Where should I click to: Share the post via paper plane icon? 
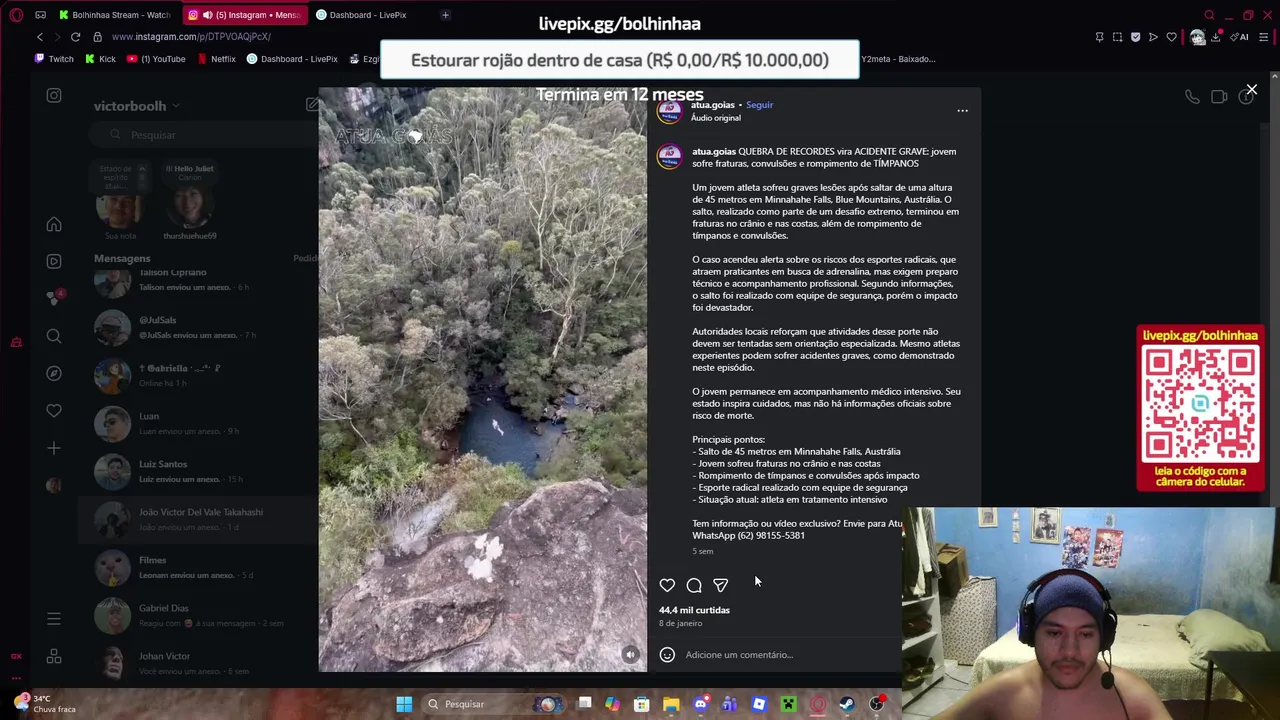point(721,585)
